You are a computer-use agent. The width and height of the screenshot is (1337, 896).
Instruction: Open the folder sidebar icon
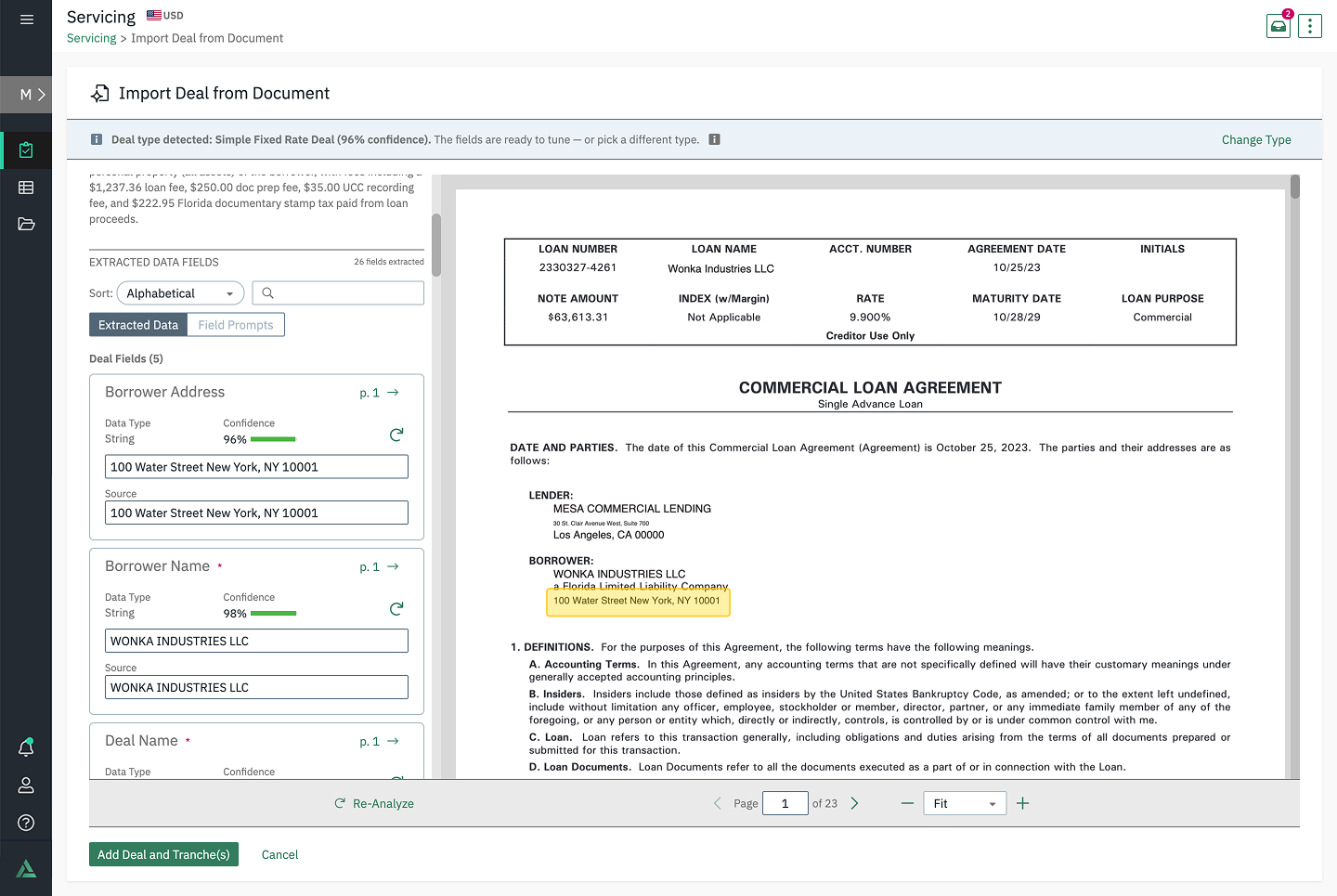tap(26, 224)
